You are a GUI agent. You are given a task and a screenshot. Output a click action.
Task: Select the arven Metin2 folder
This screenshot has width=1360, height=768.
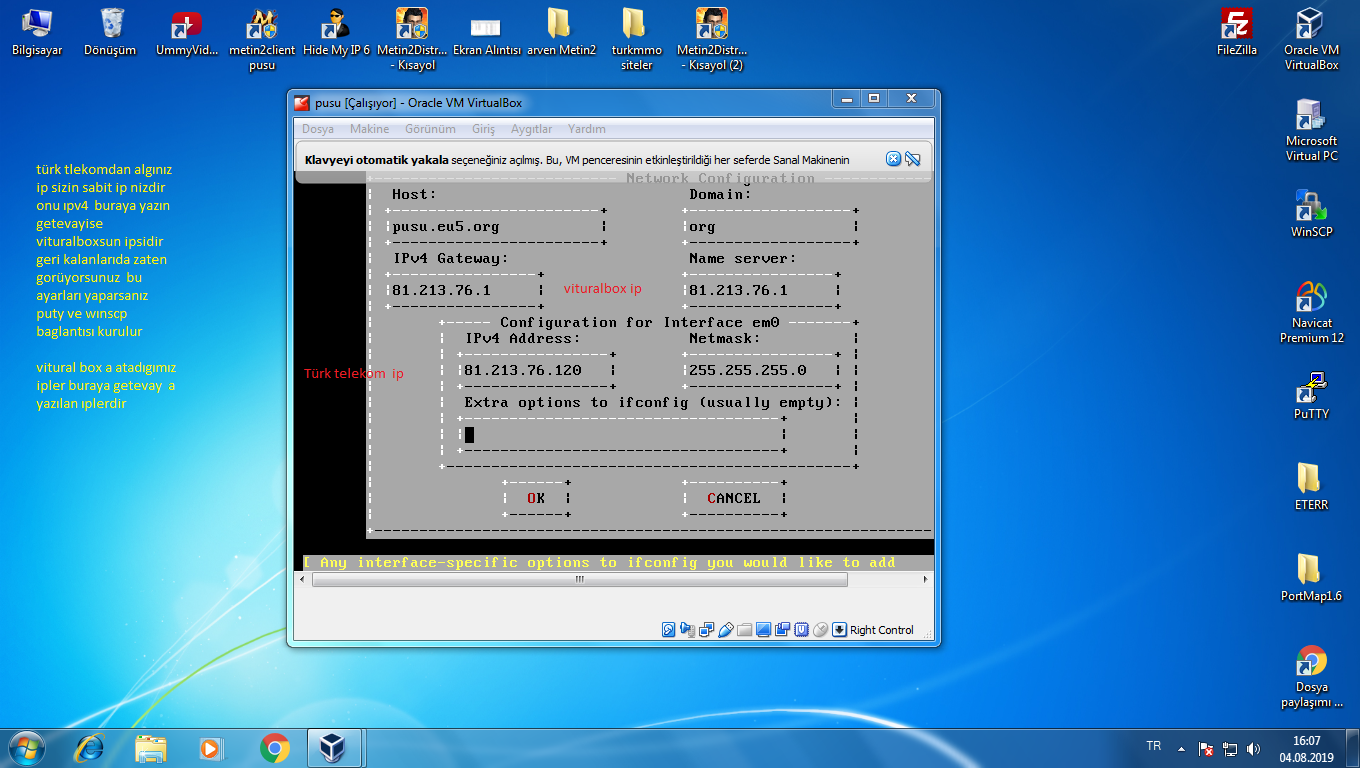(561, 33)
